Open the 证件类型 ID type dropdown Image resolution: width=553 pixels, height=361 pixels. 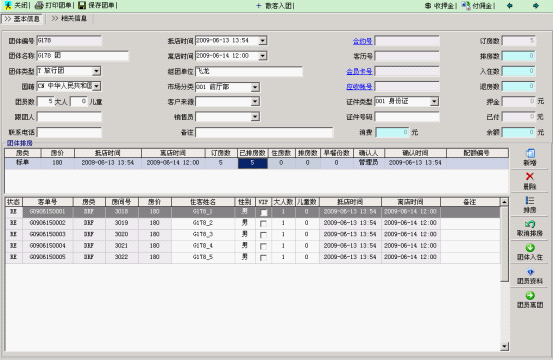pyautogui.click(x=434, y=102)
